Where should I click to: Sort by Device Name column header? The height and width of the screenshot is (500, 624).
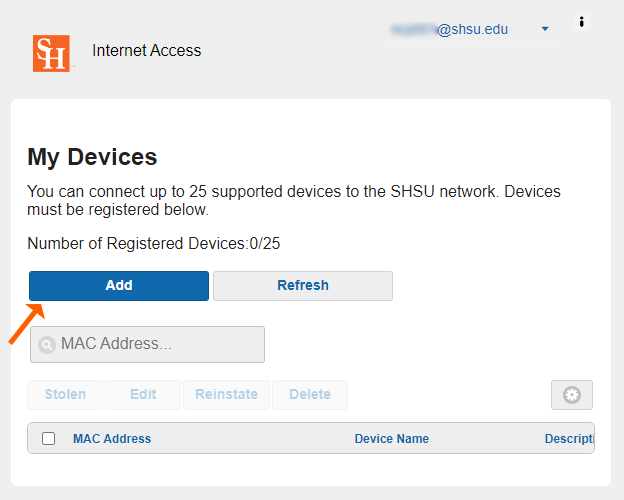[391, 438]
